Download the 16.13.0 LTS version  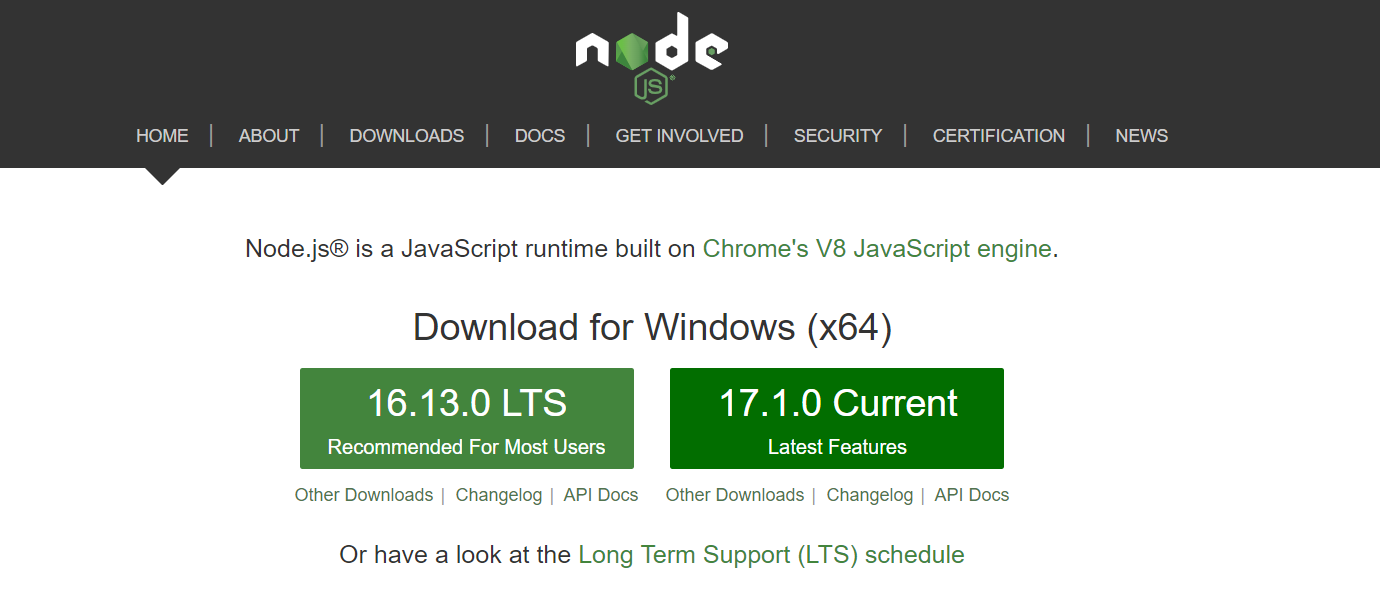(x=467, y=418)
